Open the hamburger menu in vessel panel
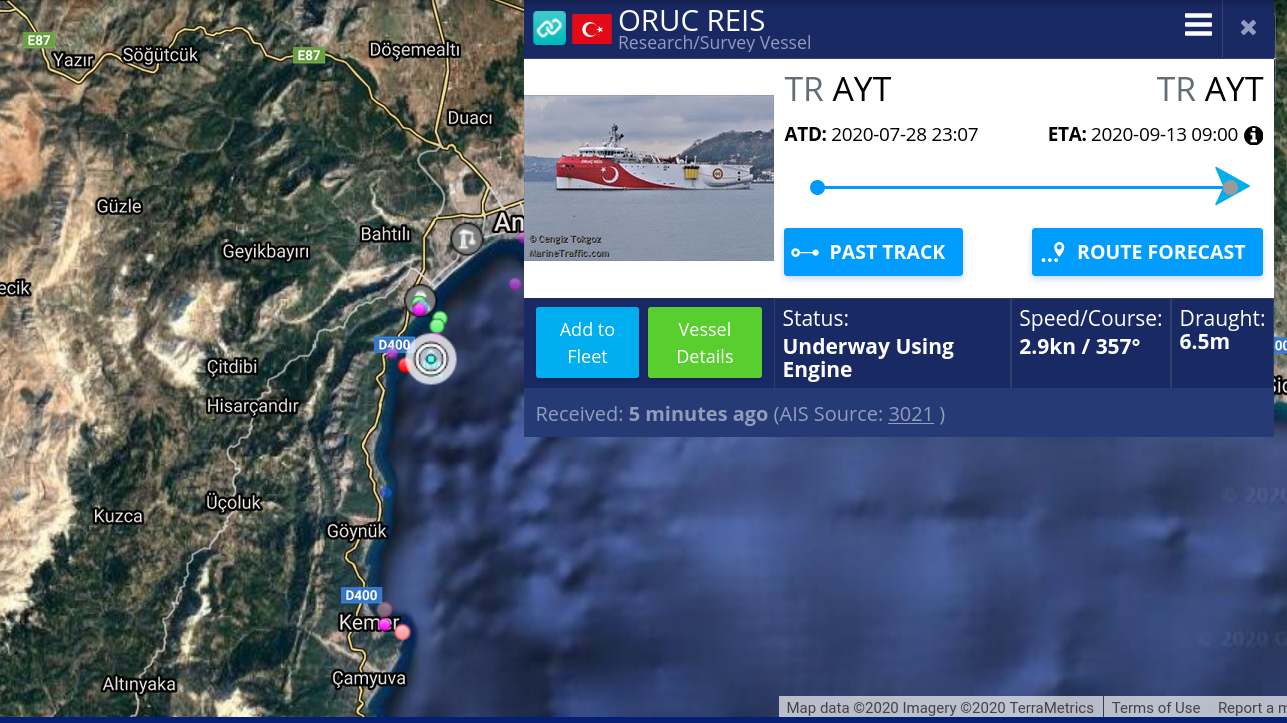1287x723 pixels. (1198, 26)
